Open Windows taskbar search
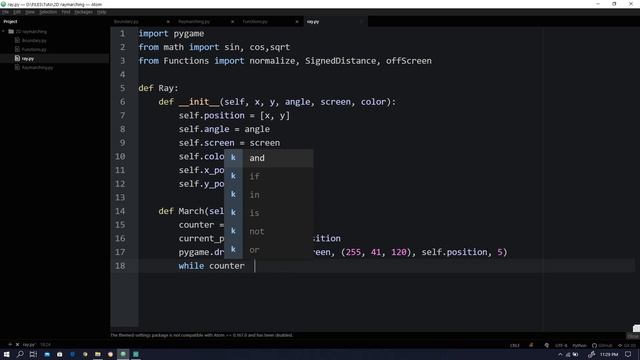Viewport: 640px width, 360px height. (20, 354)
